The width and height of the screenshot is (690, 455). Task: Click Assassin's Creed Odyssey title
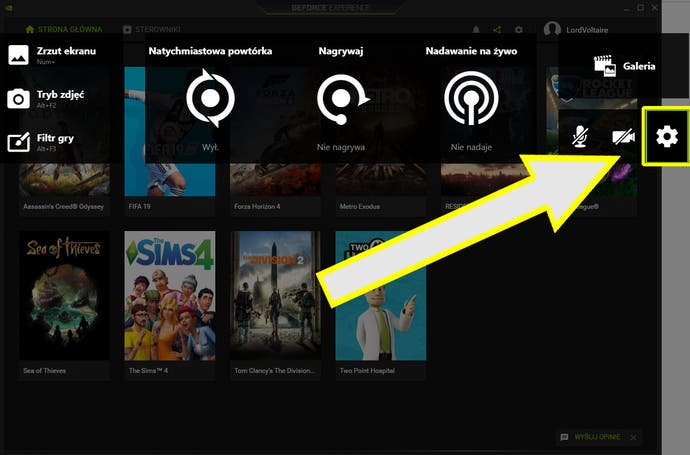(x=63, y=206)
